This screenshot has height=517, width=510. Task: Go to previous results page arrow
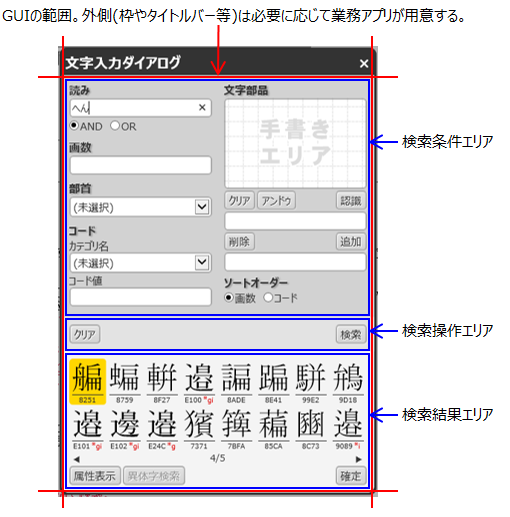pyautogui.click(x=77, y=459)
